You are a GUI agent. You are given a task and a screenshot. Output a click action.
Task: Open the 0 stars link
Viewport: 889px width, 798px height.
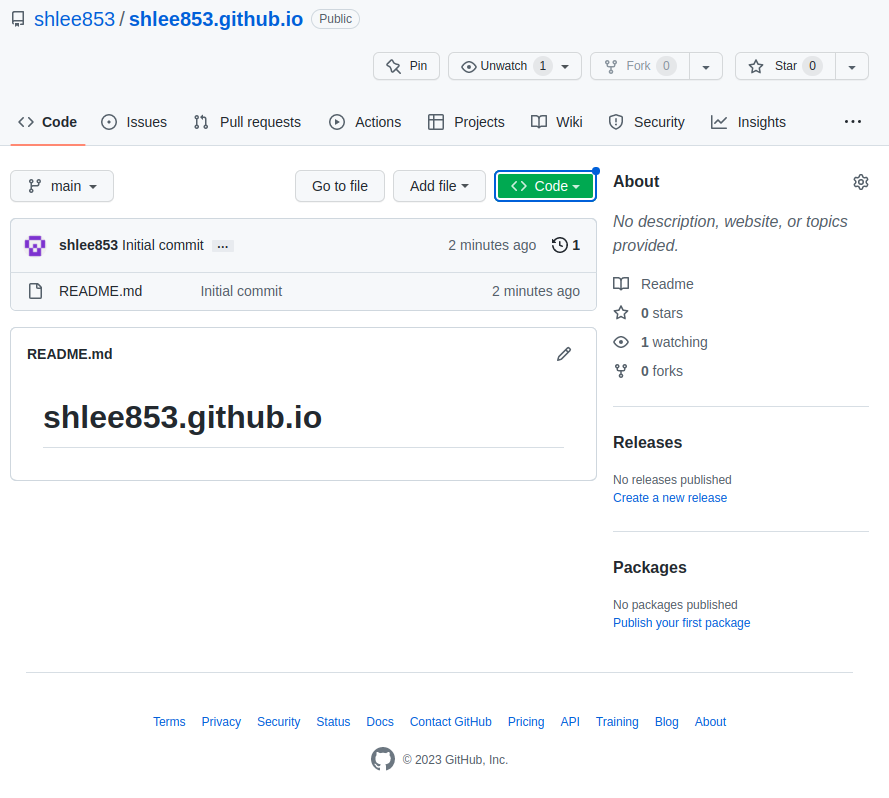(662, 313)
